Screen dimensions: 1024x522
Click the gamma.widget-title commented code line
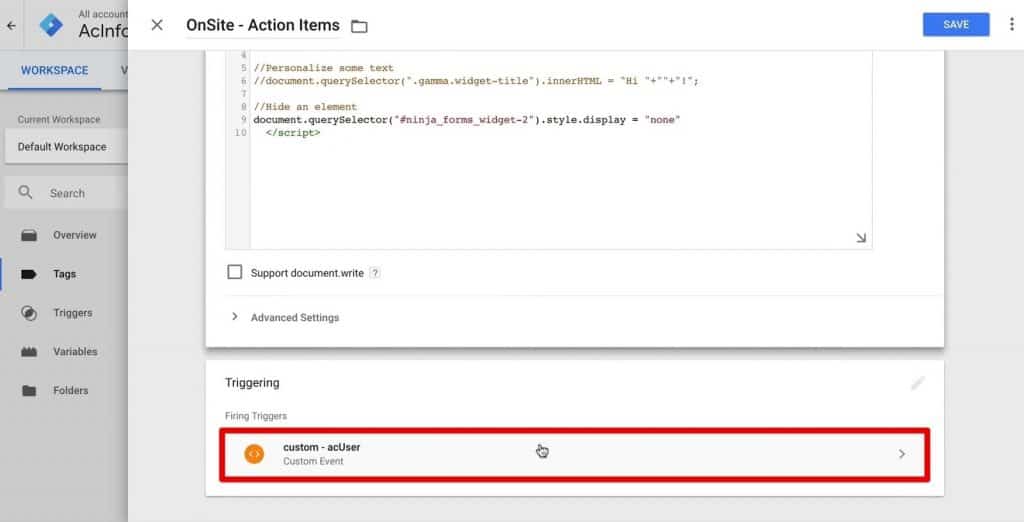pyautogui.click(x=476, y=81)
